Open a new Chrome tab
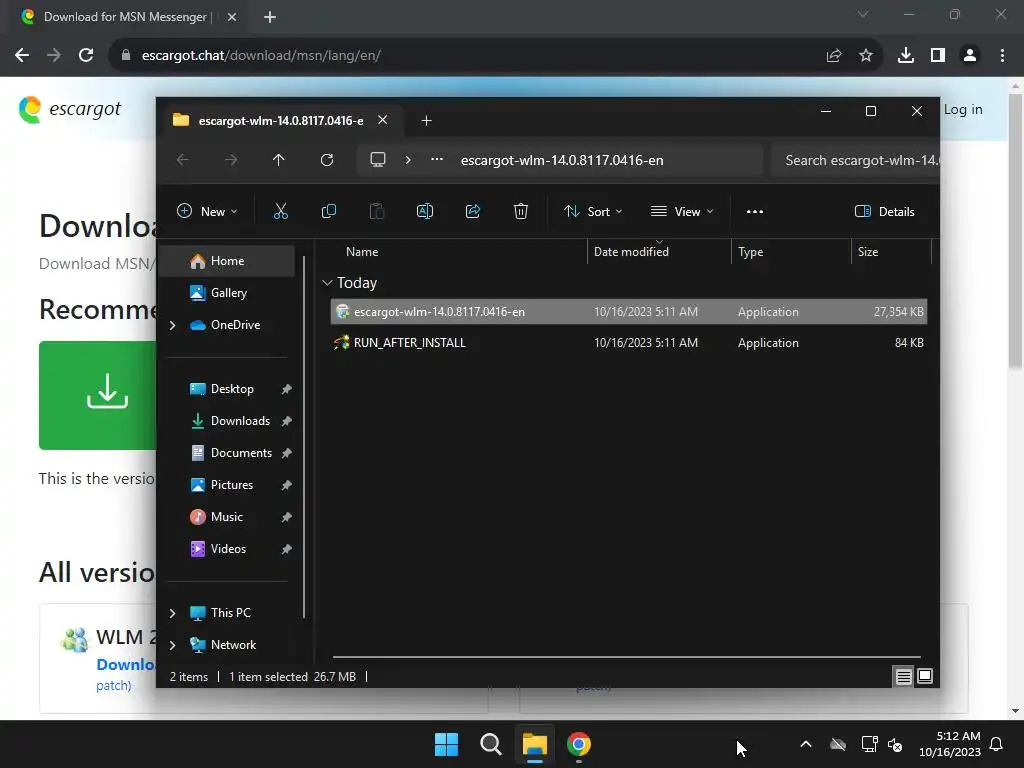The height and width of the screenshot is (768, 1024). (270, 17)
